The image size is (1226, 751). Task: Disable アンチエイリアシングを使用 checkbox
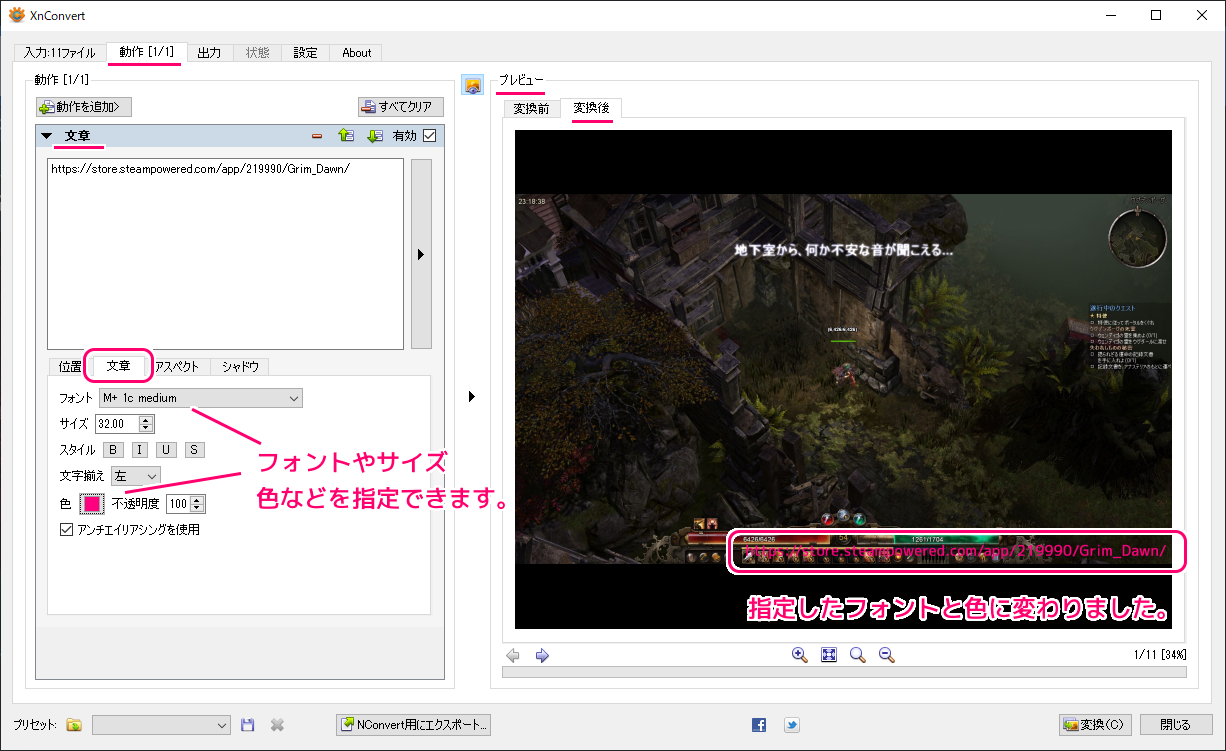pyautogui.click(x=67, y=530)
